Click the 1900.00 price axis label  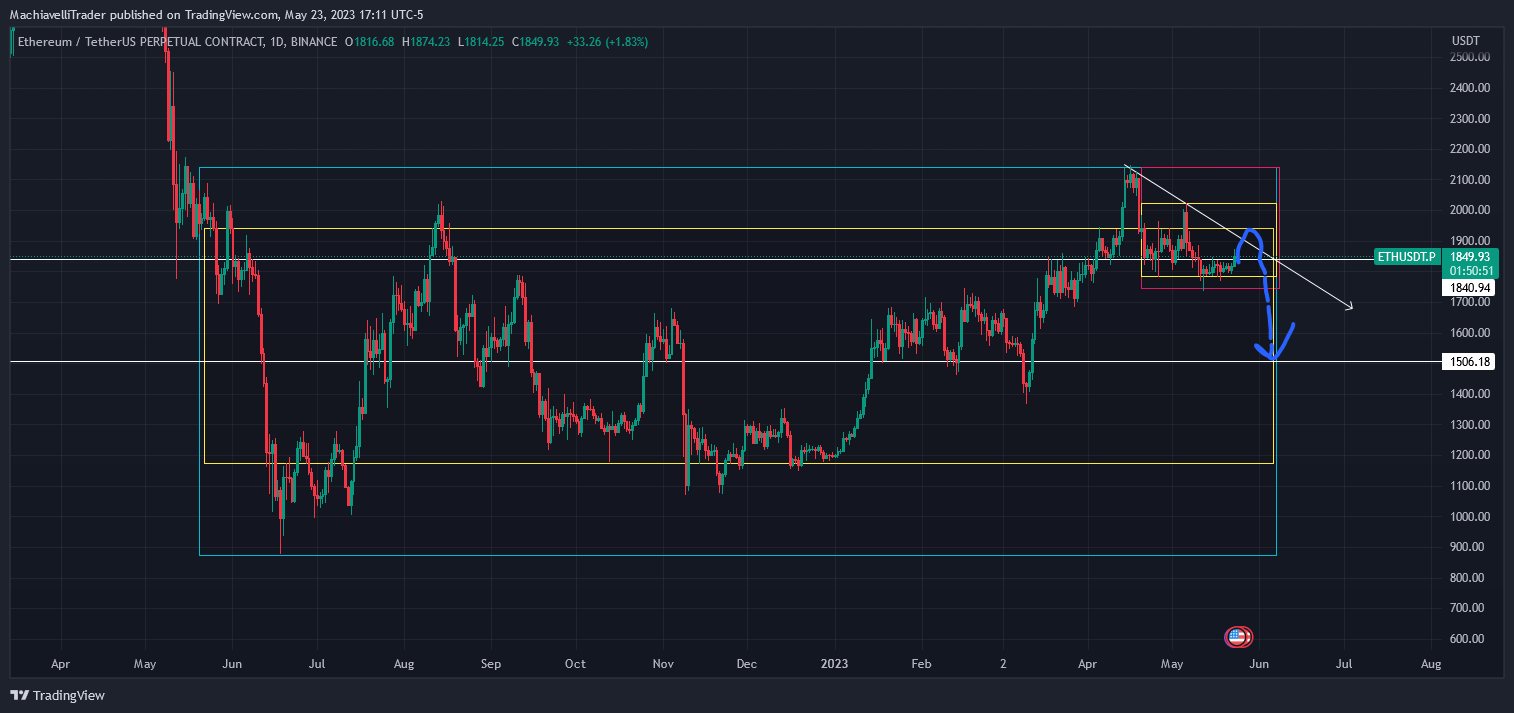click(1470, 241)
